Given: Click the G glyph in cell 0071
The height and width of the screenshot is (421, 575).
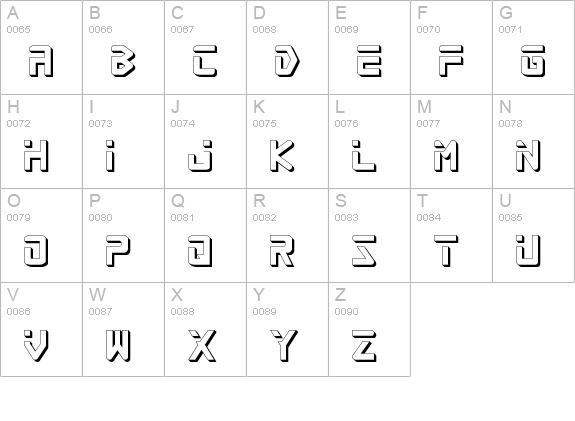Looking at the screenshot, I should (533, 61).
